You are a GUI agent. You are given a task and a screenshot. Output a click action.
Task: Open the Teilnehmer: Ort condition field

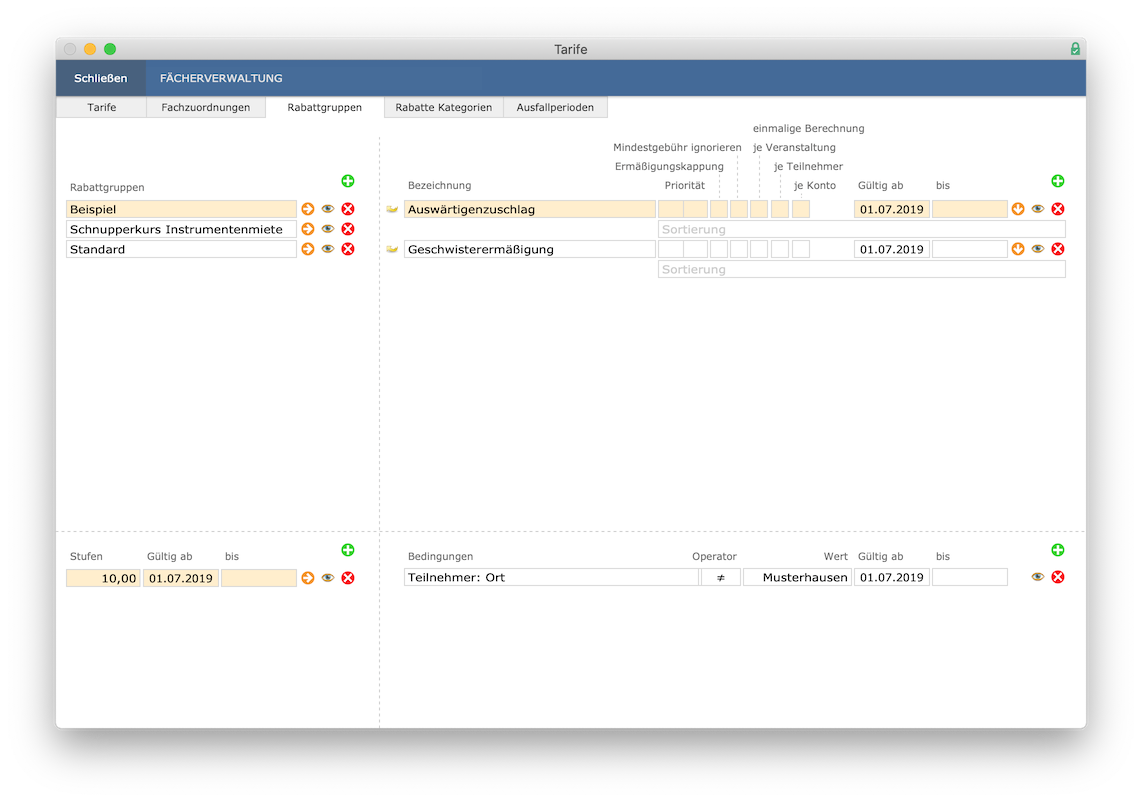pyautogui.click(x=551, y=577)
